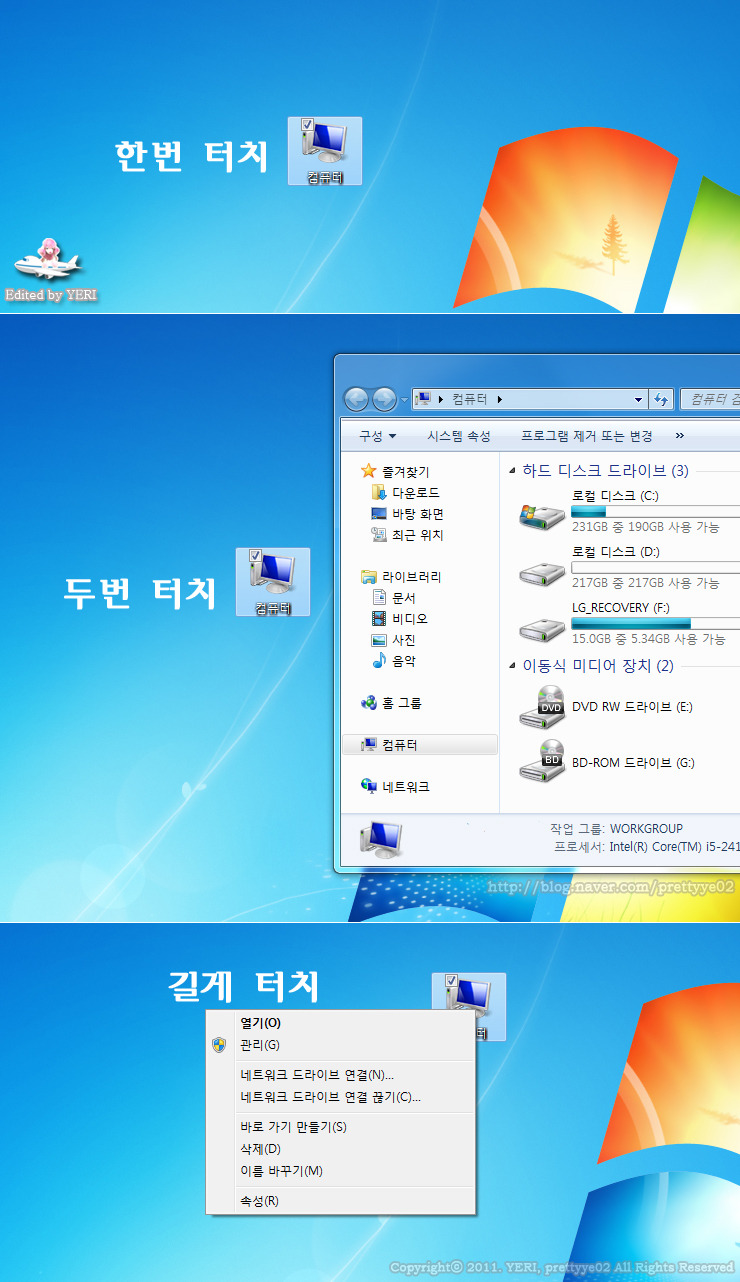Click the 로컬 디스크 (C:) capacity bar
This screenshot has height=1282, width=740.
point(655,511)
